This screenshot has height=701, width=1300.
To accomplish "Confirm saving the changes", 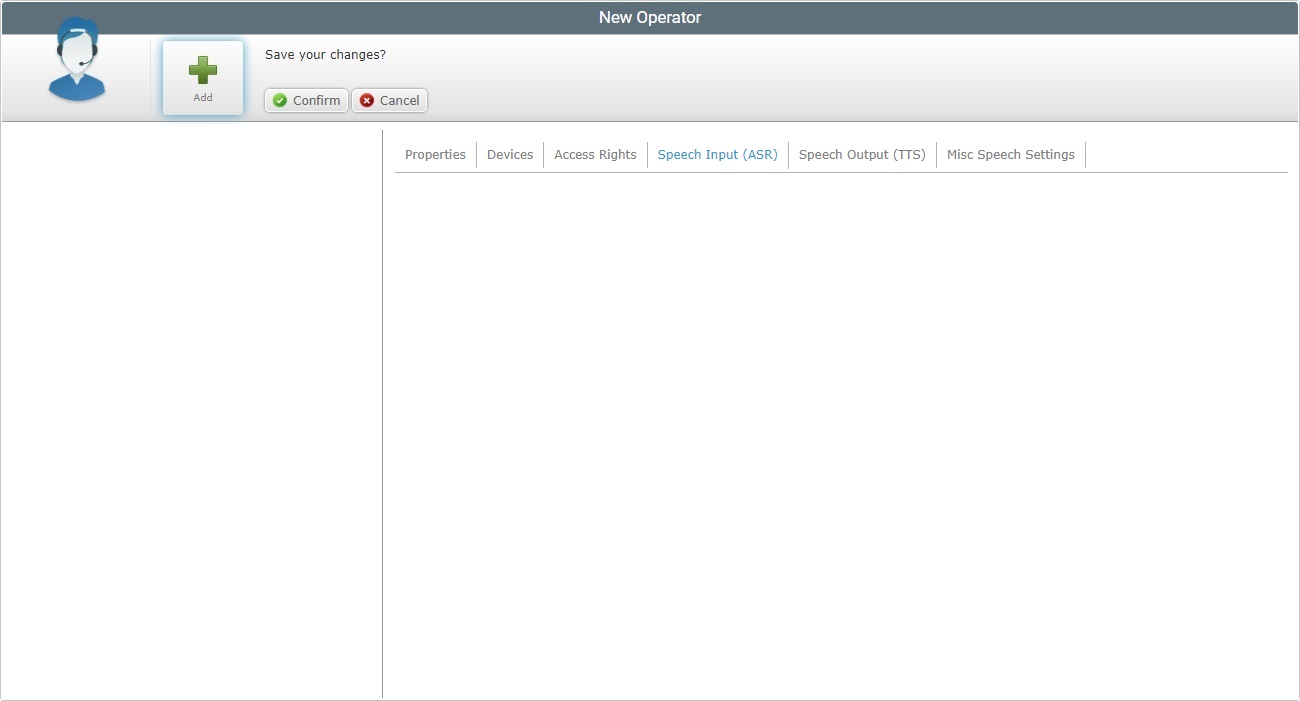I will (306, 101).
